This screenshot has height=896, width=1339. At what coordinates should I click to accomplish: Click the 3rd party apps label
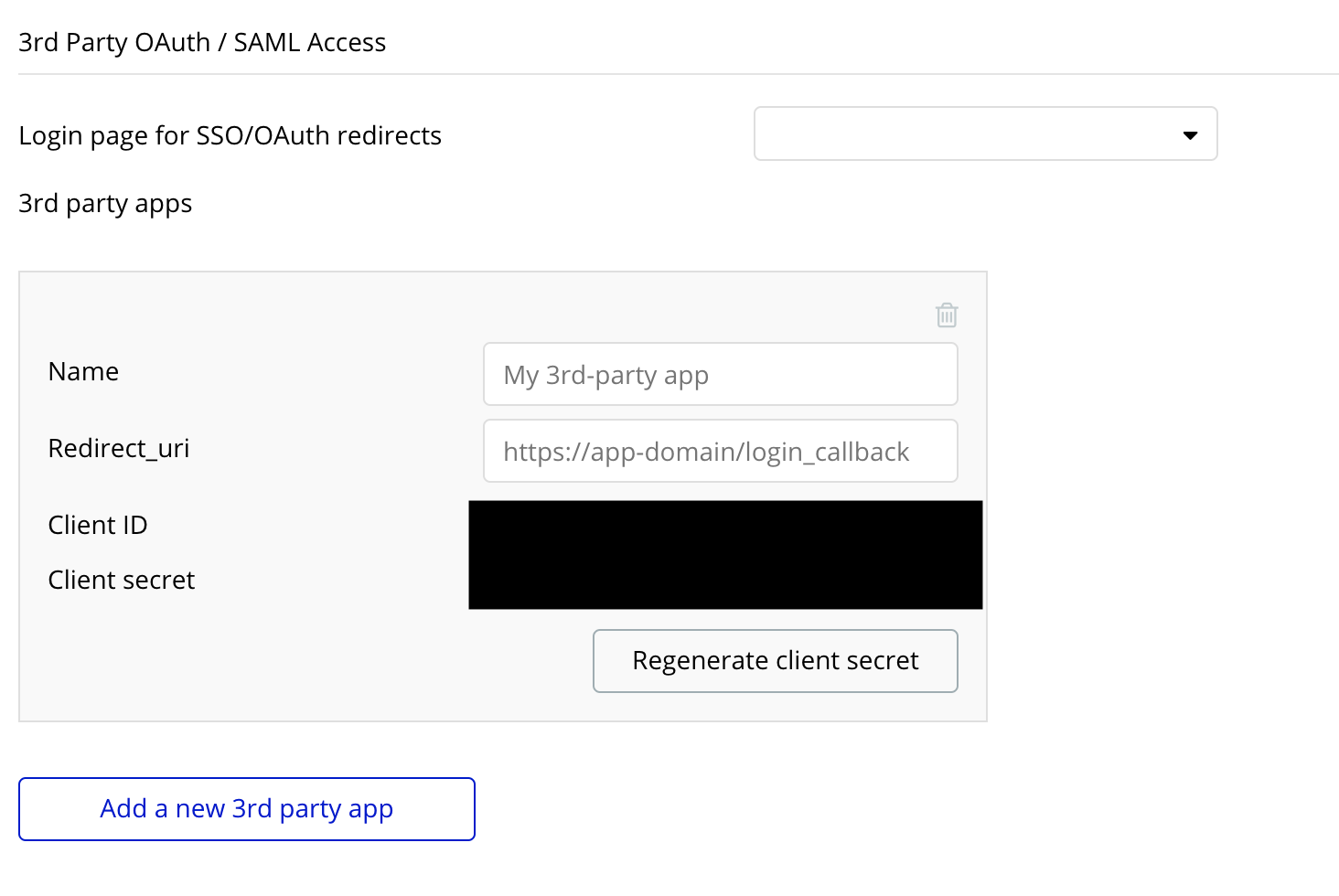click(105, 203)
